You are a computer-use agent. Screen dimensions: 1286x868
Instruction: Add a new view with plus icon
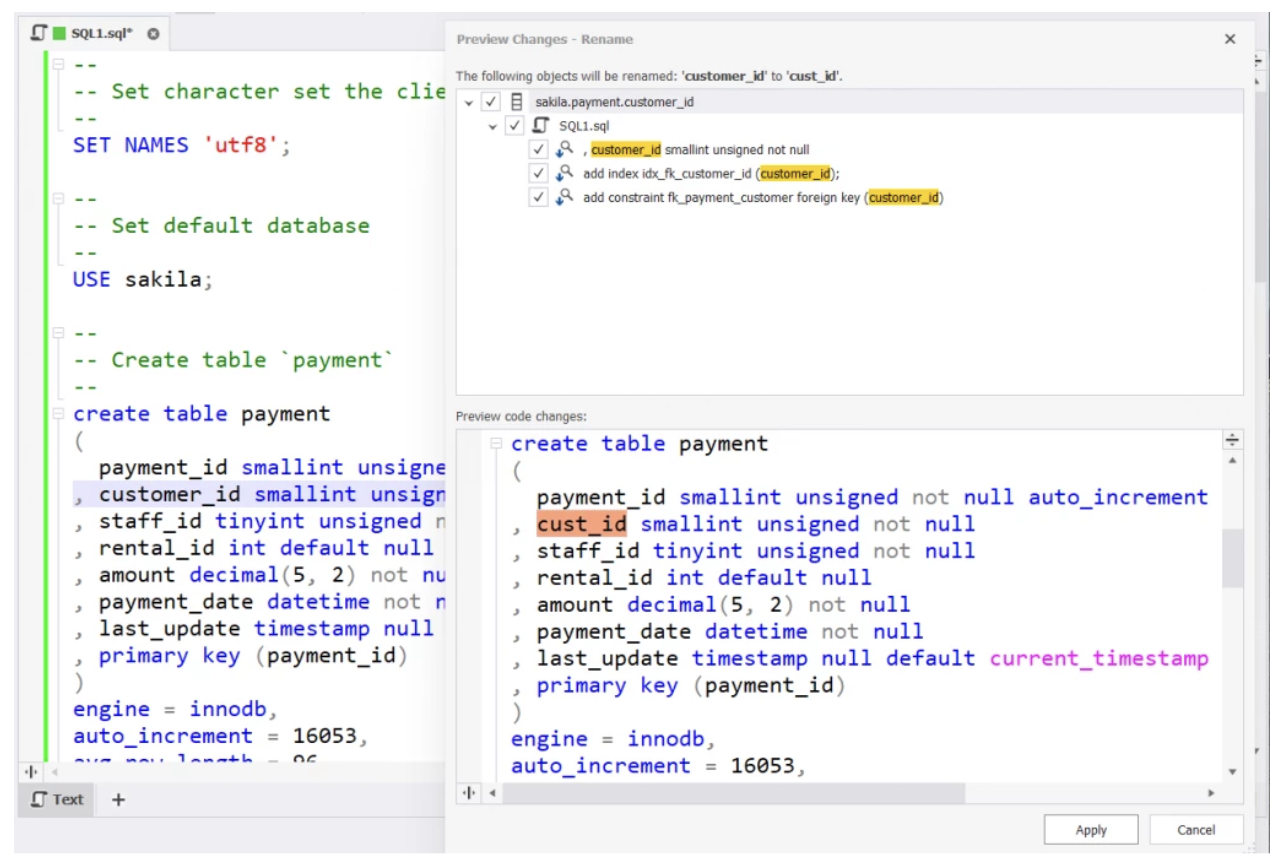[118, 799]
